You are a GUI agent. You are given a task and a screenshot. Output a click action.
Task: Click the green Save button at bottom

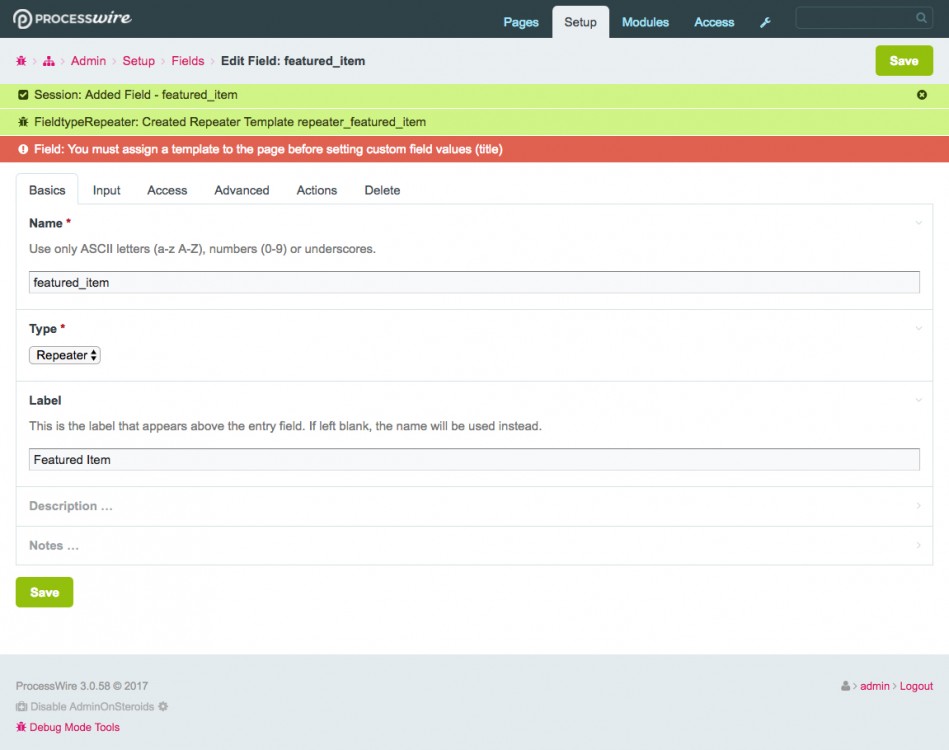(x=44, y=592)
